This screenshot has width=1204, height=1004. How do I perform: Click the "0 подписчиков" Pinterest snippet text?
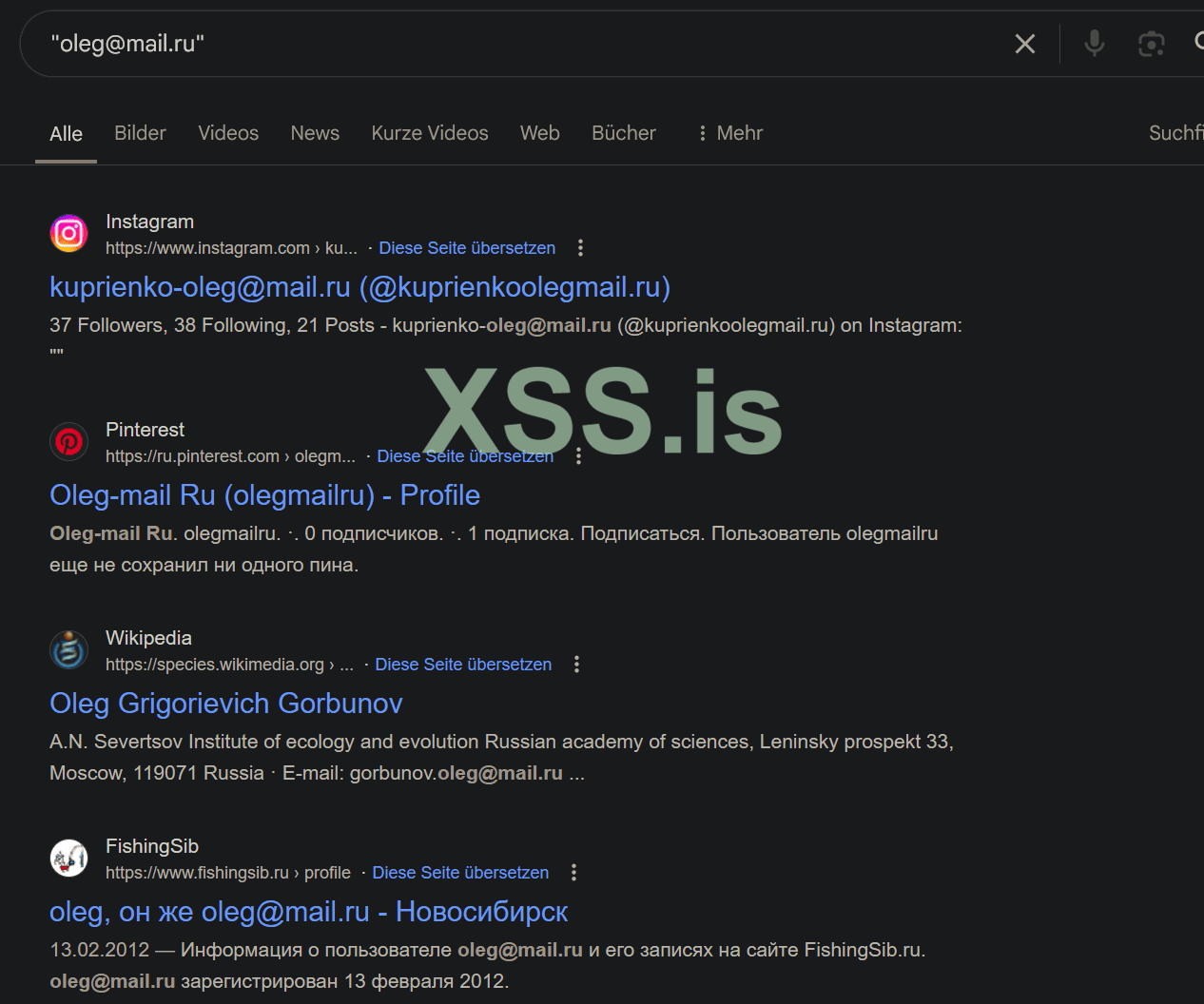pyautogui.click(x=374, y=533)
